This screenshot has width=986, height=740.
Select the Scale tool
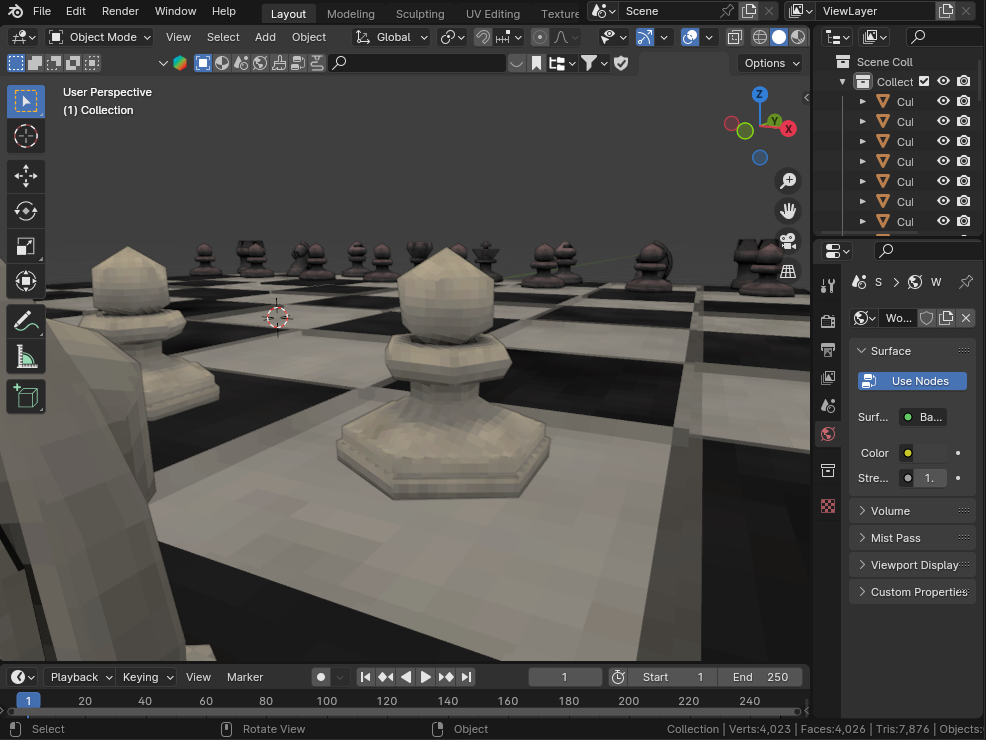pos(26,246)
